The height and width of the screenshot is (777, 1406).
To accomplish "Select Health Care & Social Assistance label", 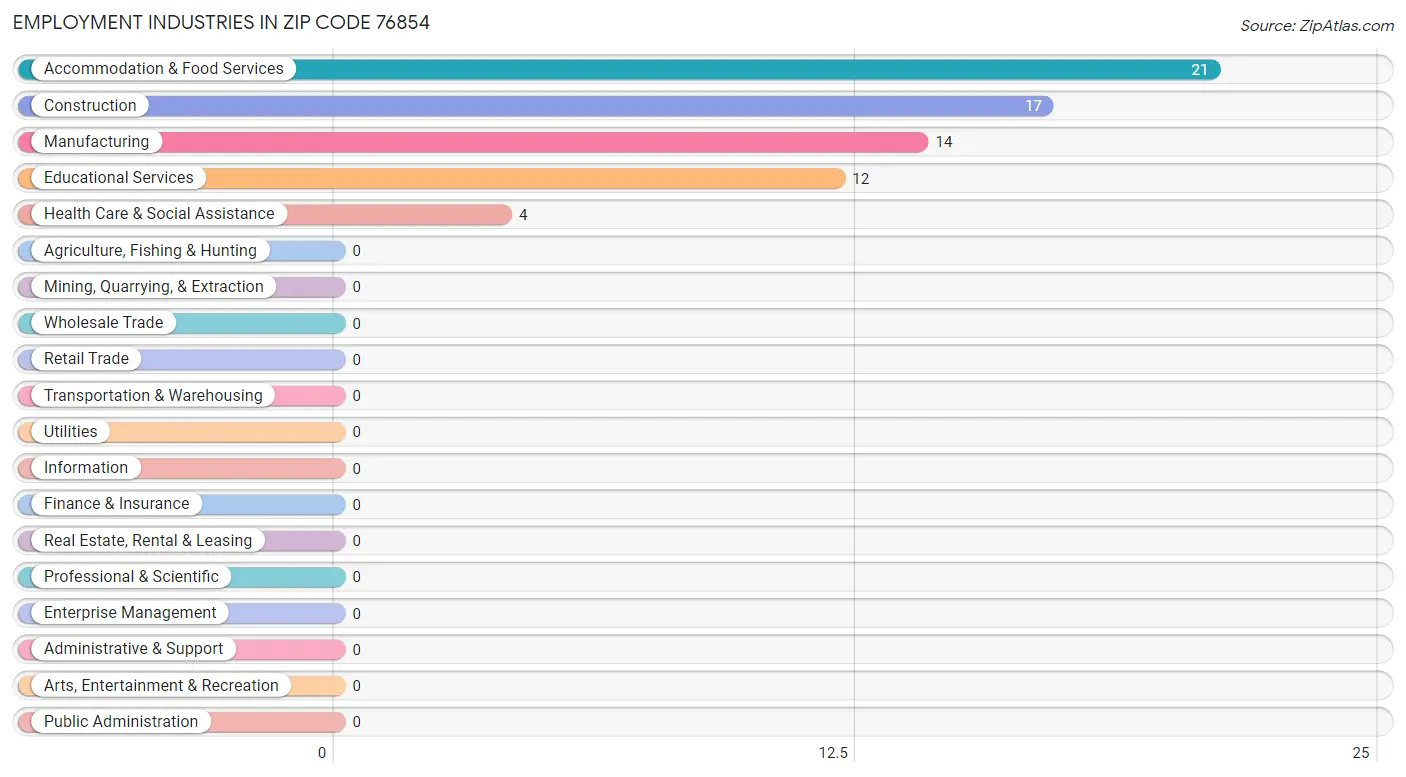I will click(x=159, y=214).
